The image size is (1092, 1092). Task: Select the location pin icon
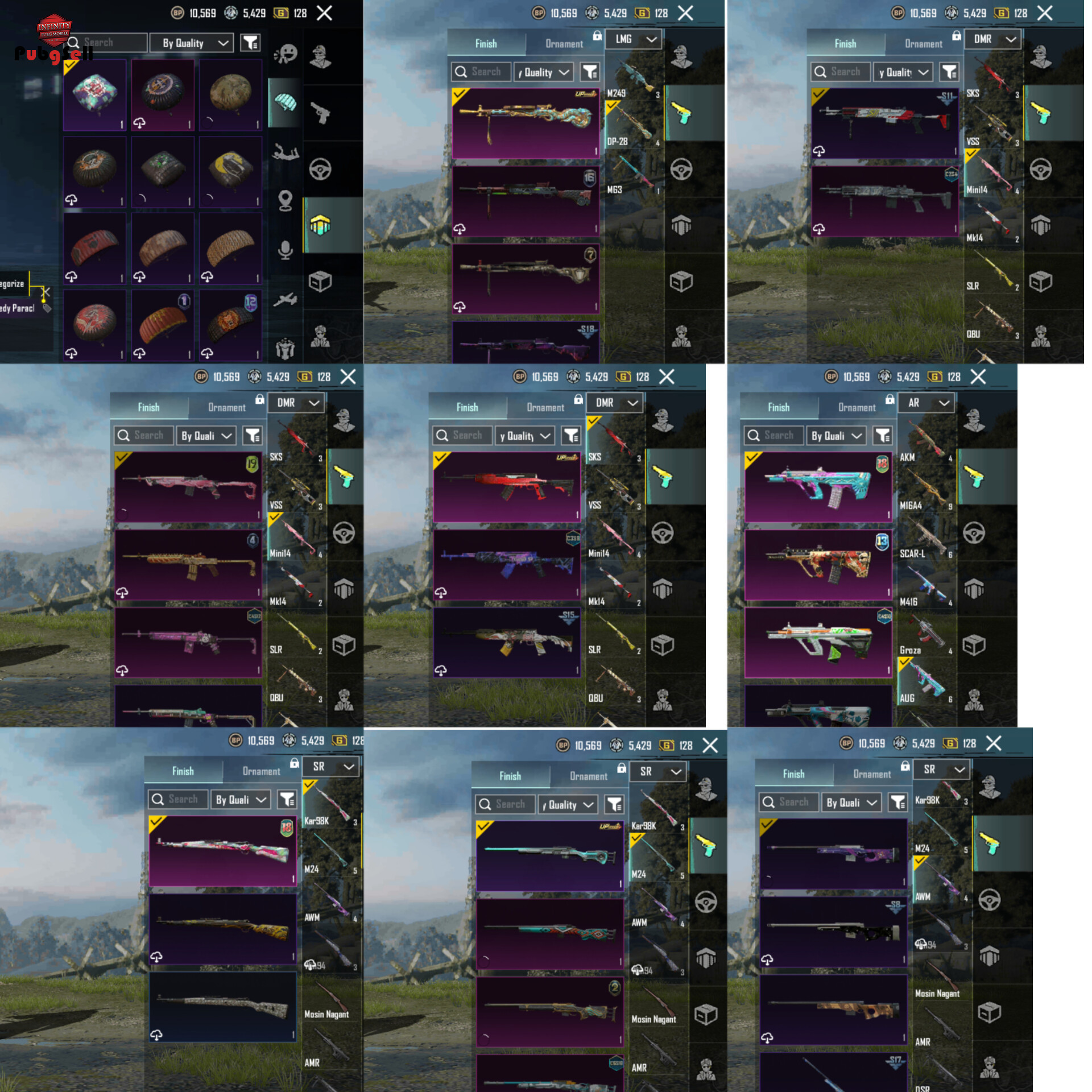(x=286, y=200)
